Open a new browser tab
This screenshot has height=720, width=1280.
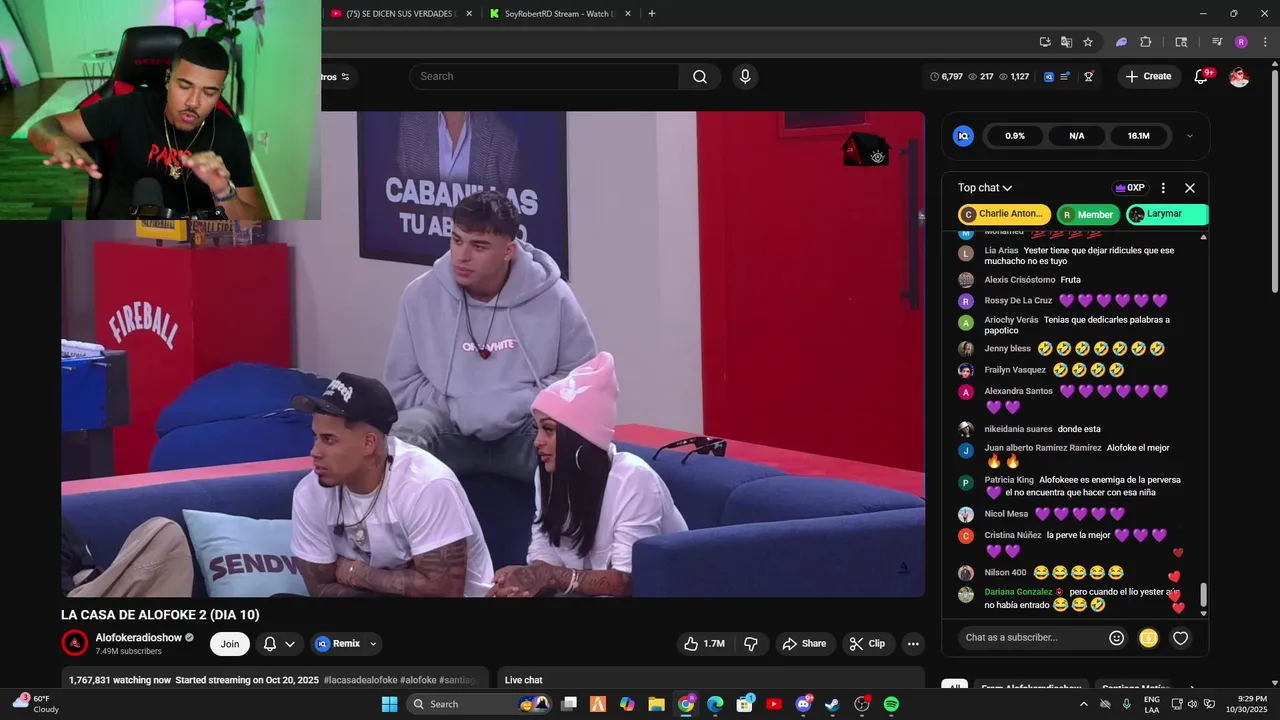click(x=652, y=14)
